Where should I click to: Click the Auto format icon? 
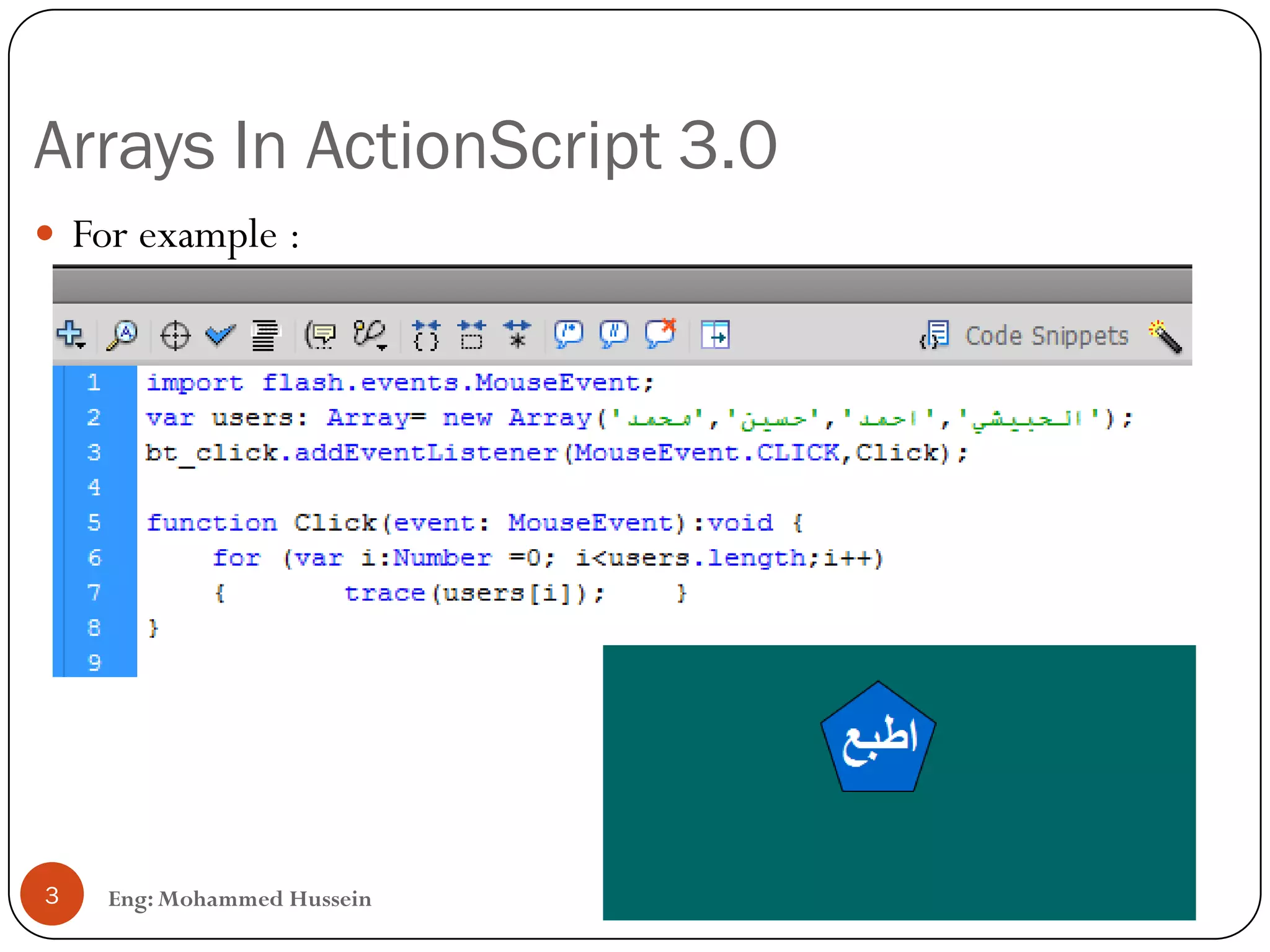[x=265, y=336]
